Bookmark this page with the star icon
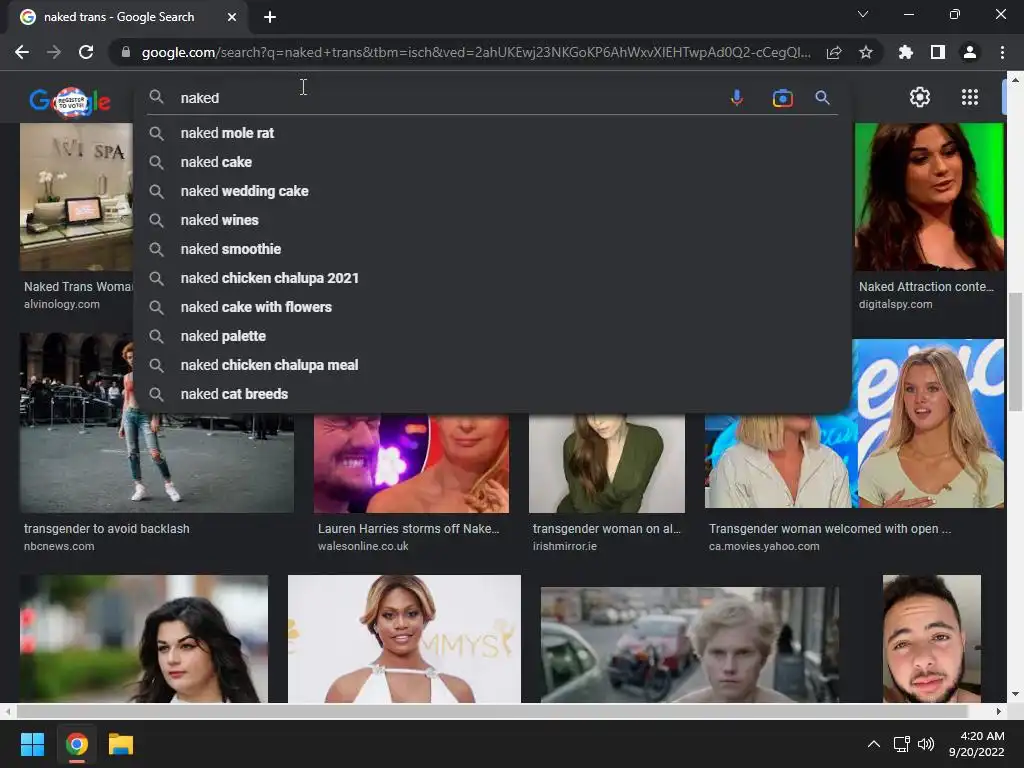The image size is (1024, 768). click(x=866, y=52)
